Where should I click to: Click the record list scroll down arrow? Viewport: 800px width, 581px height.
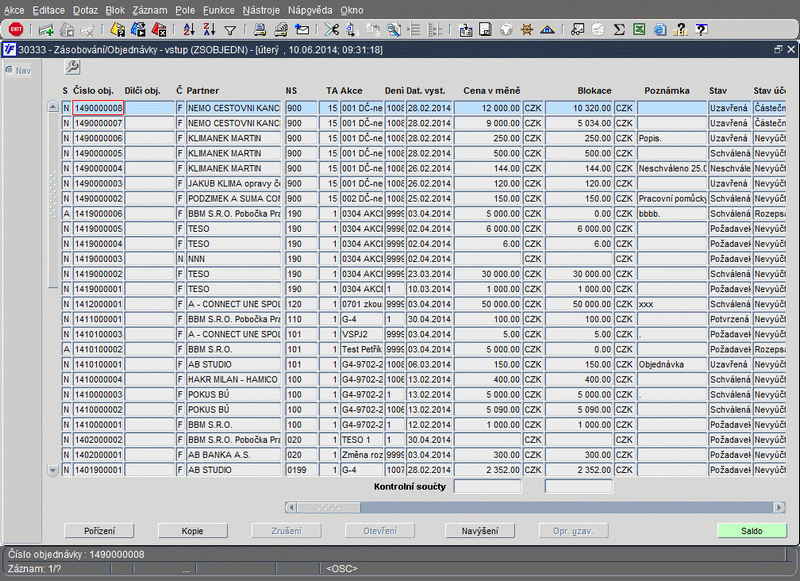[53, 470]
